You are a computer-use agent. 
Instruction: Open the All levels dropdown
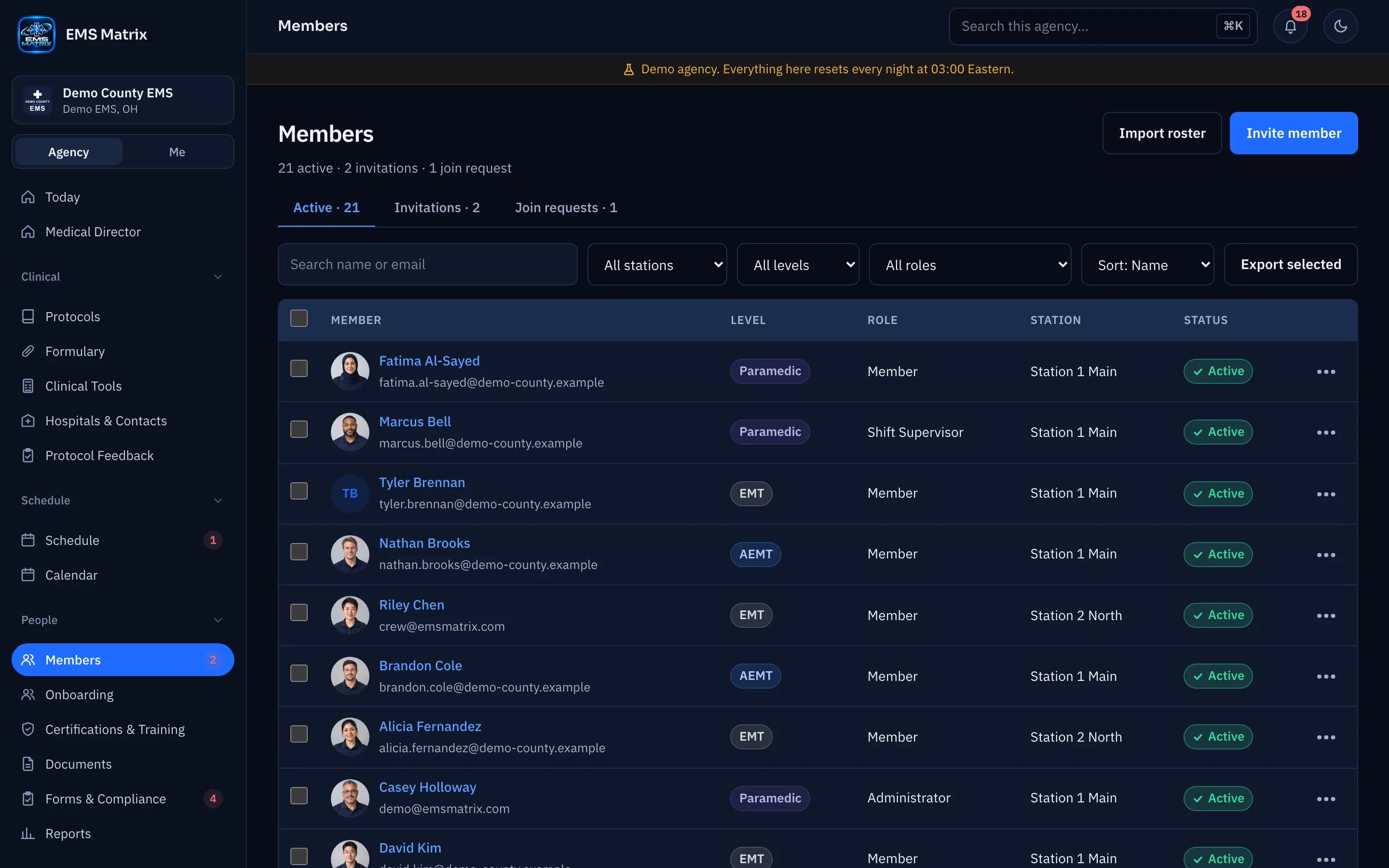[x=798, y=265]
